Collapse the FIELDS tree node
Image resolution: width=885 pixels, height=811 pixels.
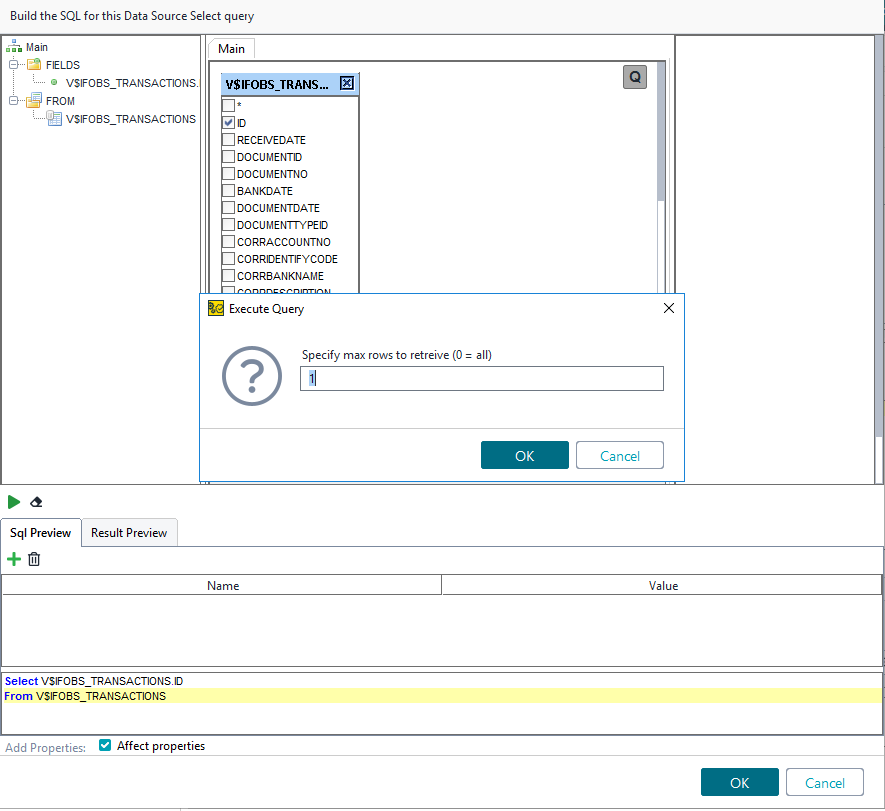[x=14, y=65]
